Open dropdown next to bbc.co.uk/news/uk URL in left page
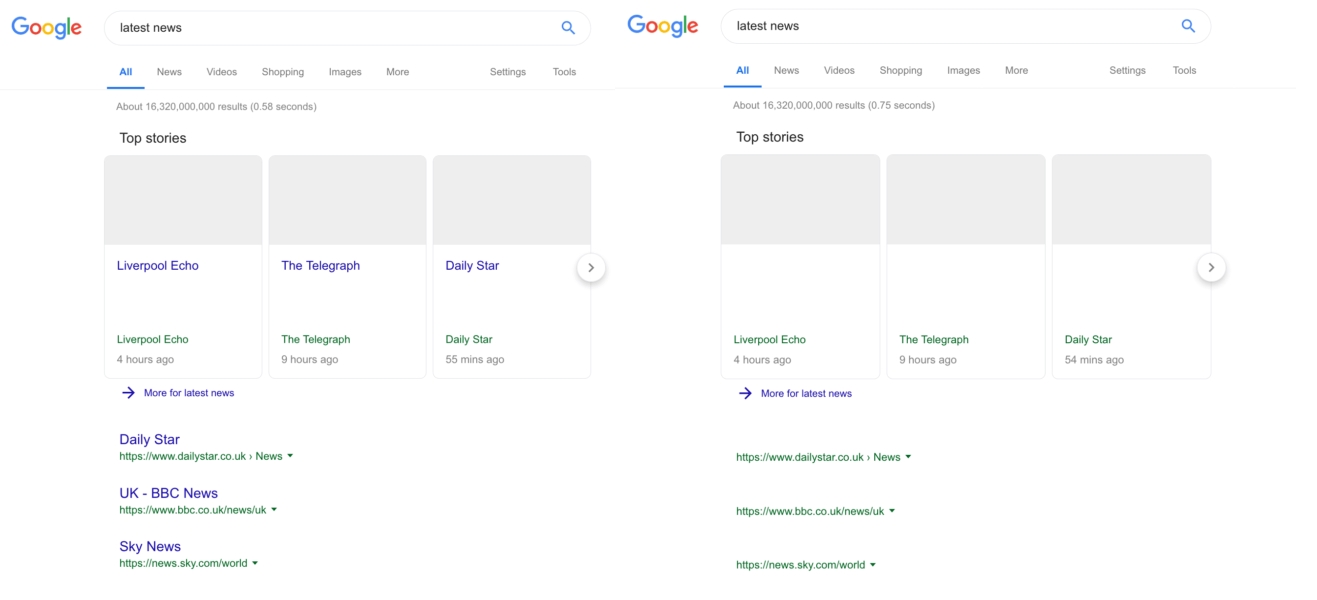 tap(274, 510)
